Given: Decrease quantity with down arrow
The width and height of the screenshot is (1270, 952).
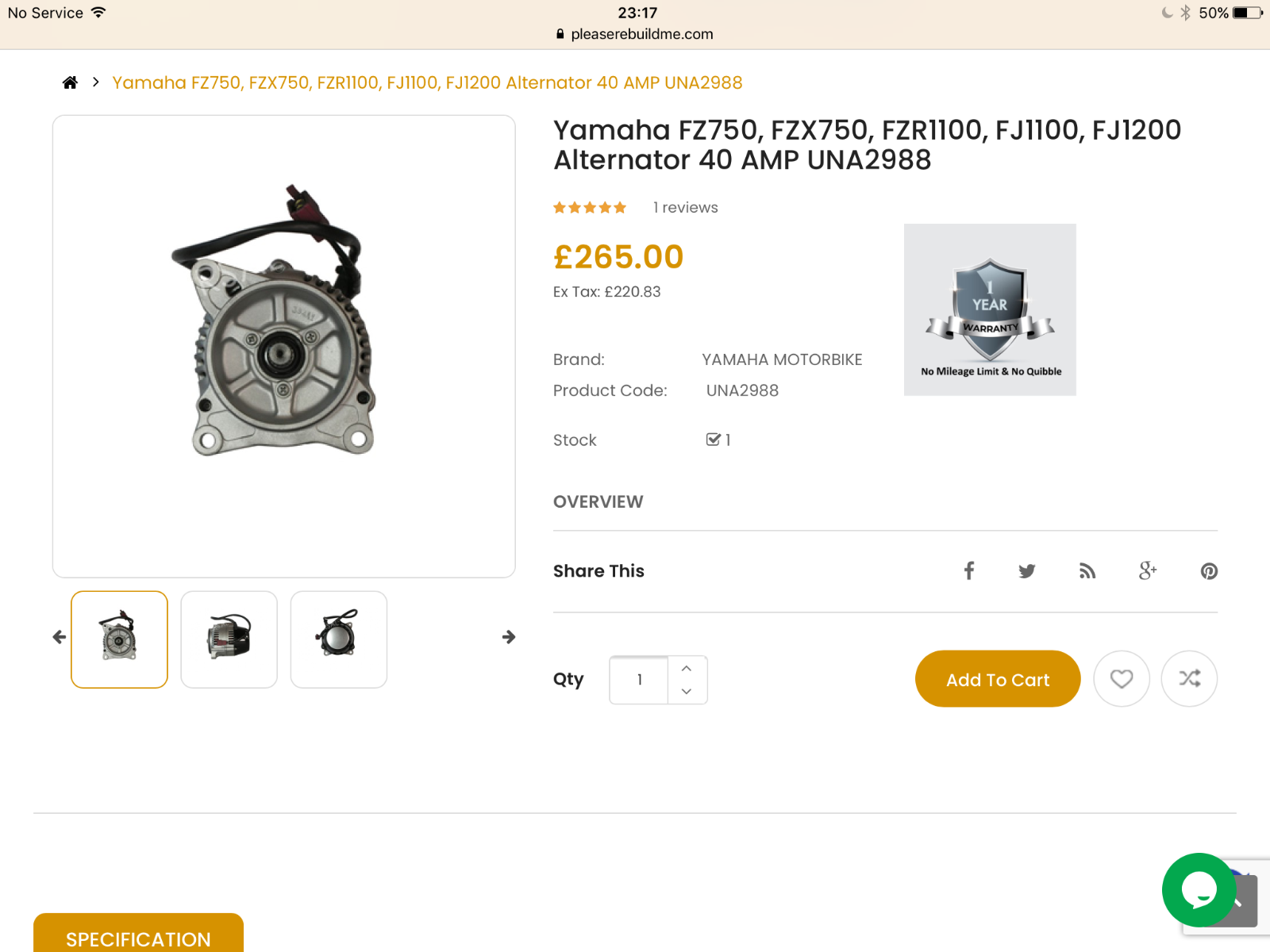Looking at the screenshot, I should [x=687, y=692].
